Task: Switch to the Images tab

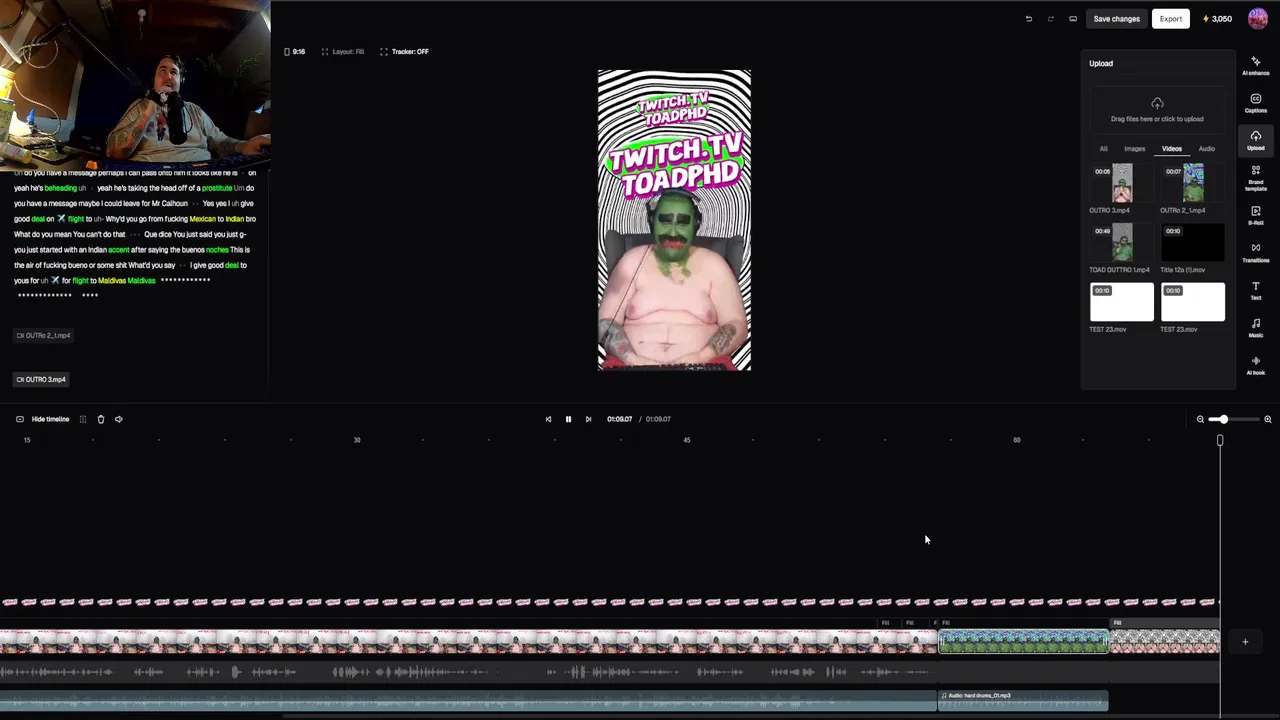Action: [1134, 149]
